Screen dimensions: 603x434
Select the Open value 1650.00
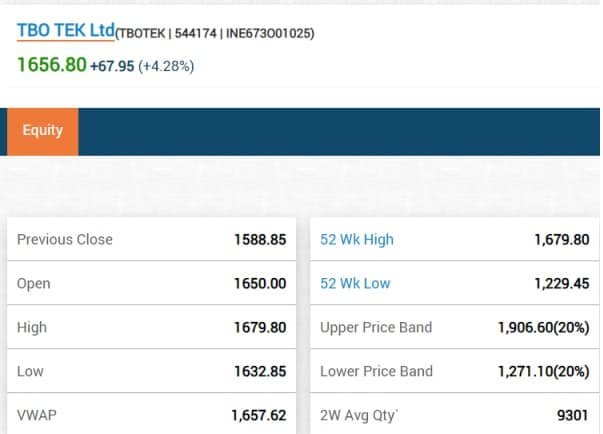click(x=260, y=284)
